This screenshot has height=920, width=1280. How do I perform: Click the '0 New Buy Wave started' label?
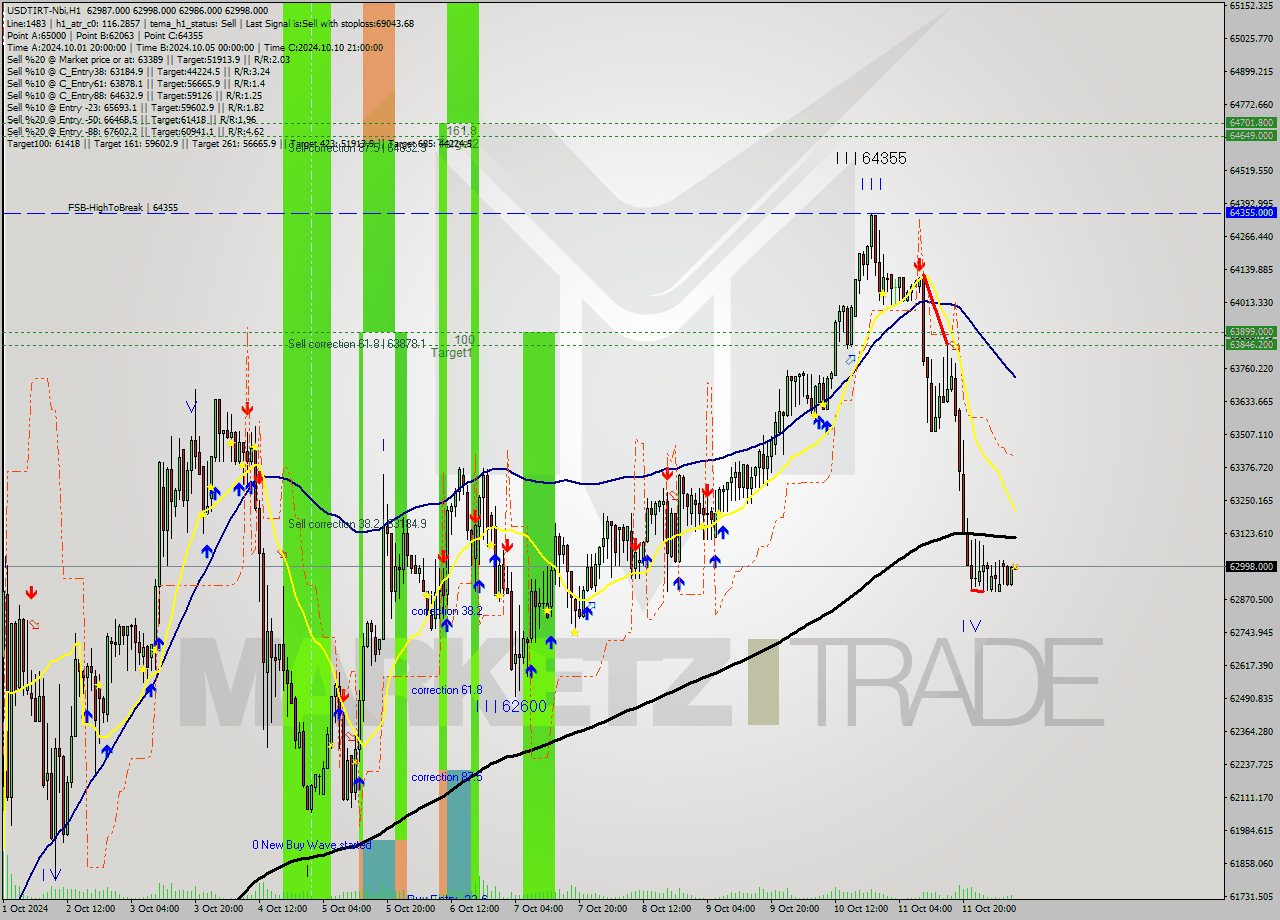312,845
